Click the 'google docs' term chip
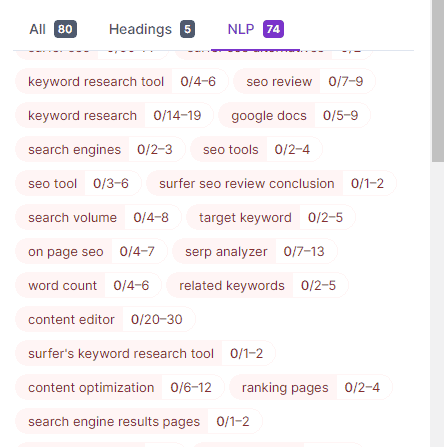444x447 pixels. 294,115
